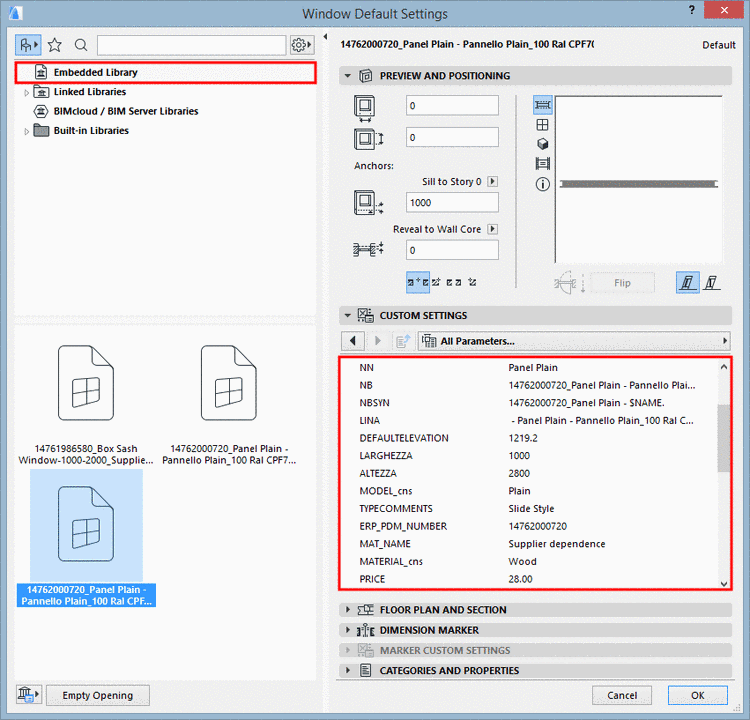Open the Sill to Story 0 menu
Image resolution: width=750 pixels, height=720 pixels.
click(492, 182)
